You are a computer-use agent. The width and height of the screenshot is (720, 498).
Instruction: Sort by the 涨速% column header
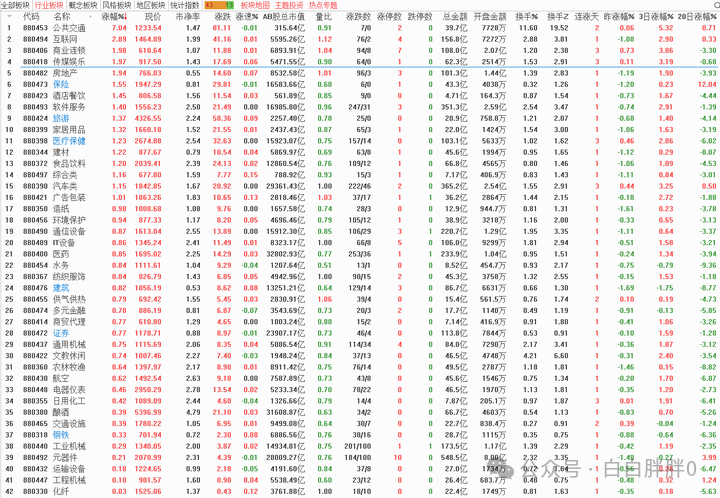[x=247, y=17]
